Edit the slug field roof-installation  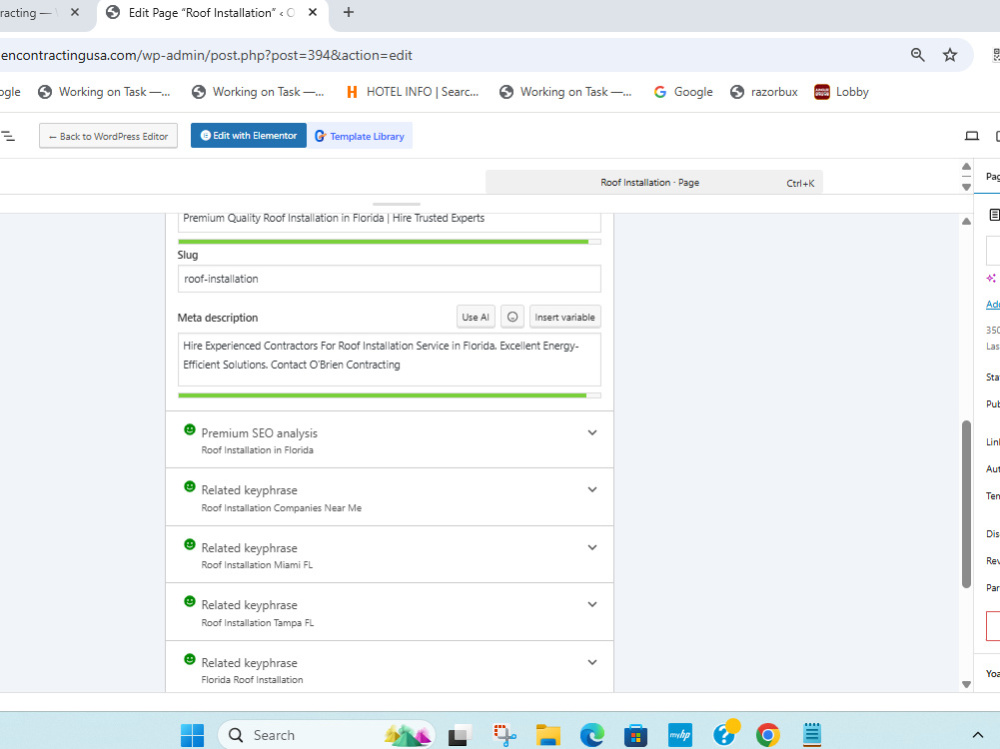point(389,279)
